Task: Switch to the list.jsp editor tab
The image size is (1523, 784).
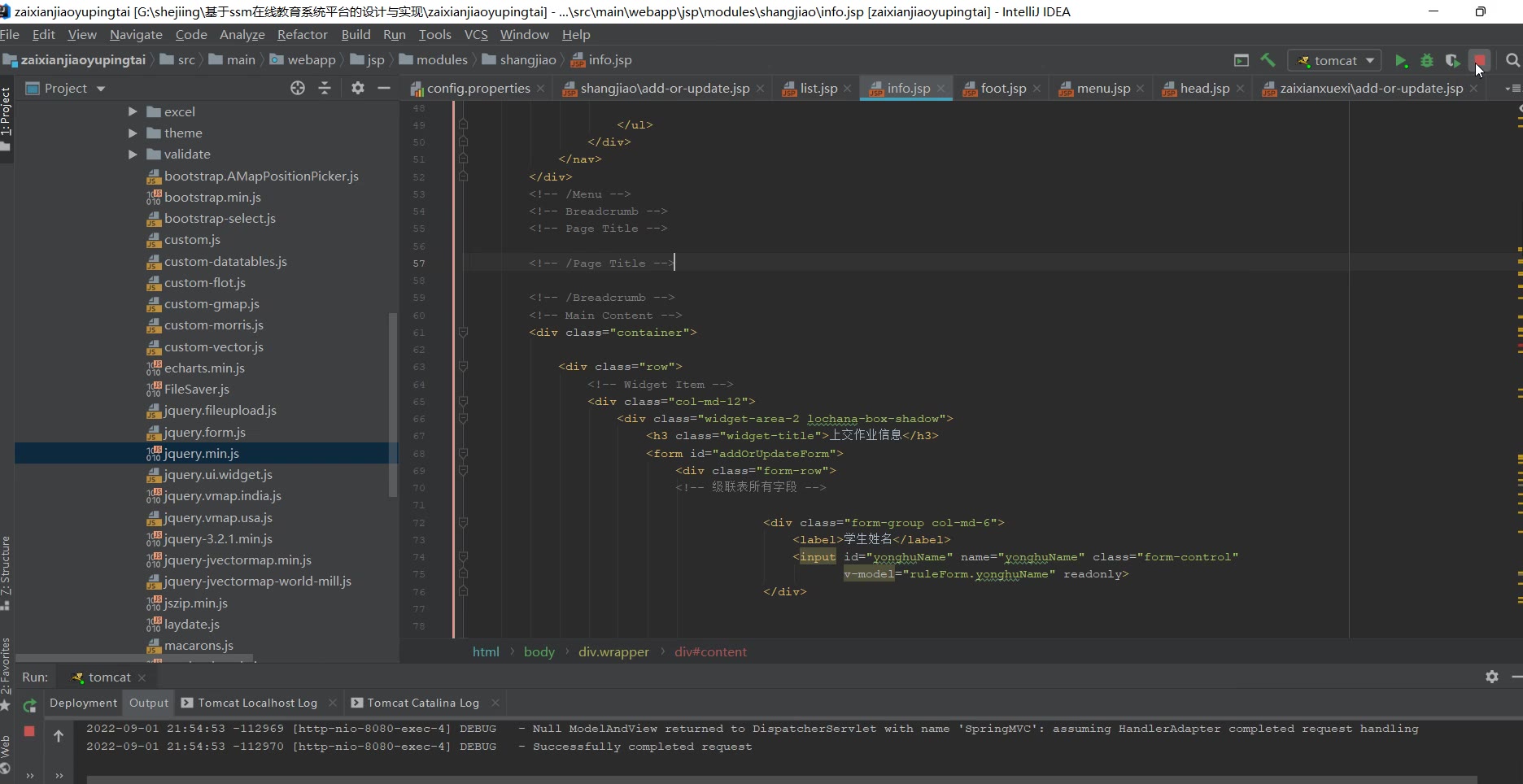Action: [818, 89]
